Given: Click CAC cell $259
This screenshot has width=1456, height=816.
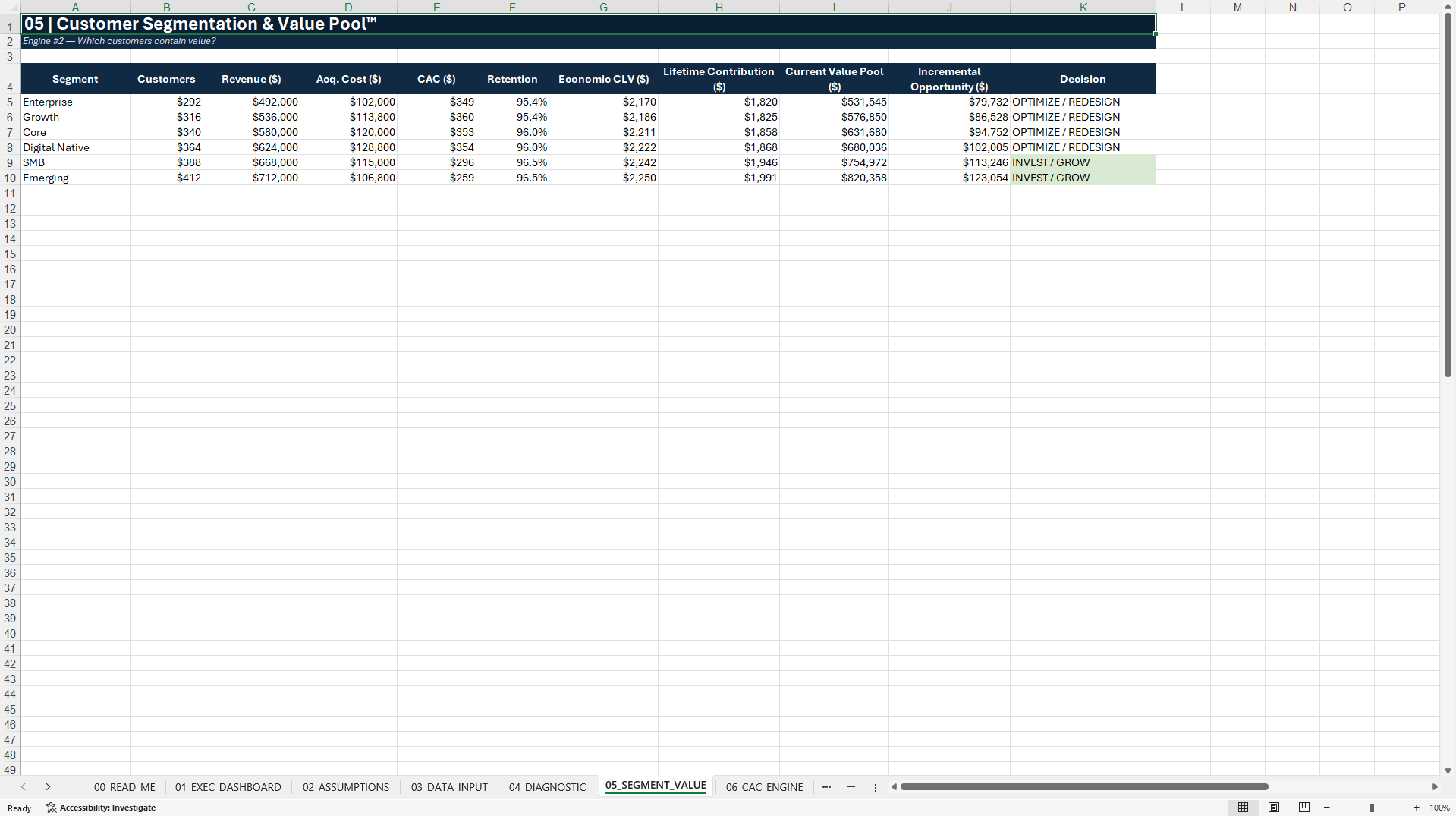Looking at the screenshot, I should click(x=436, y=178).
